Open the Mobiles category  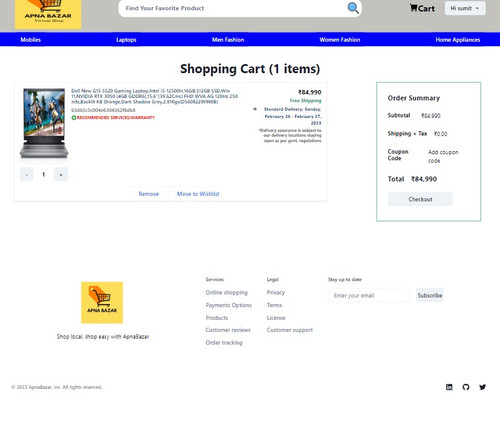31,40
